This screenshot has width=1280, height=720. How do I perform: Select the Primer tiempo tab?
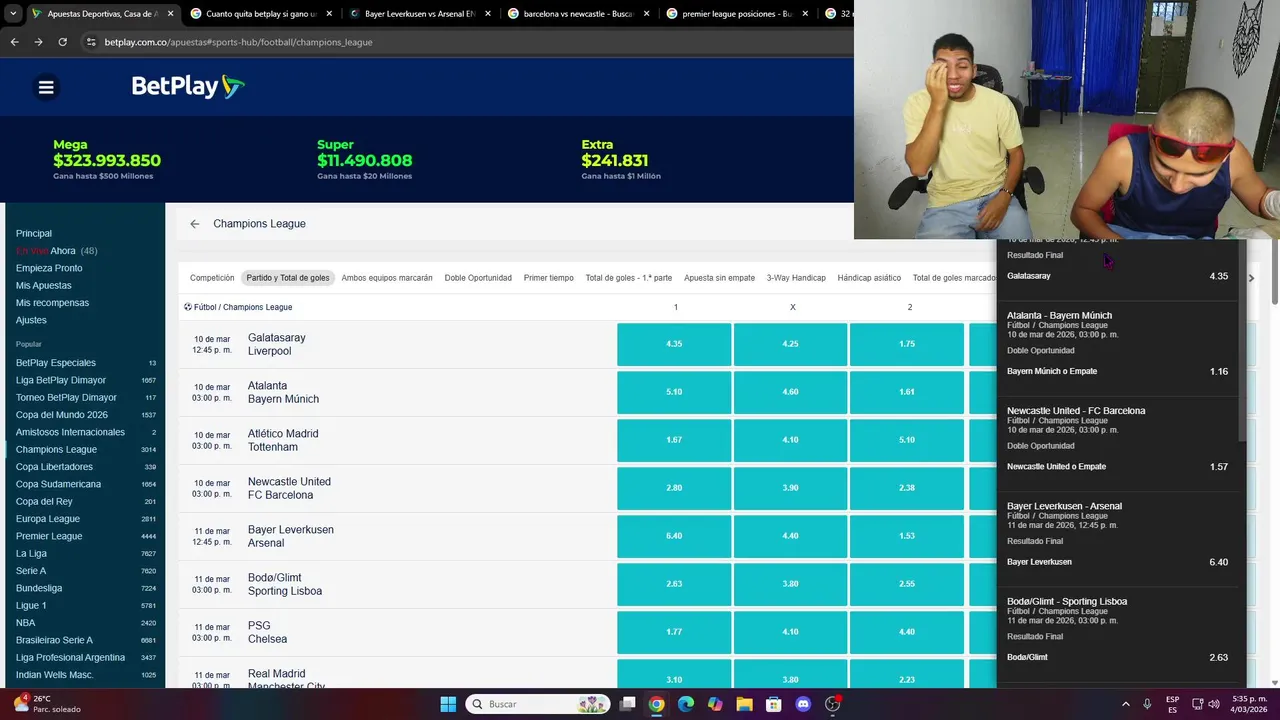549,278
